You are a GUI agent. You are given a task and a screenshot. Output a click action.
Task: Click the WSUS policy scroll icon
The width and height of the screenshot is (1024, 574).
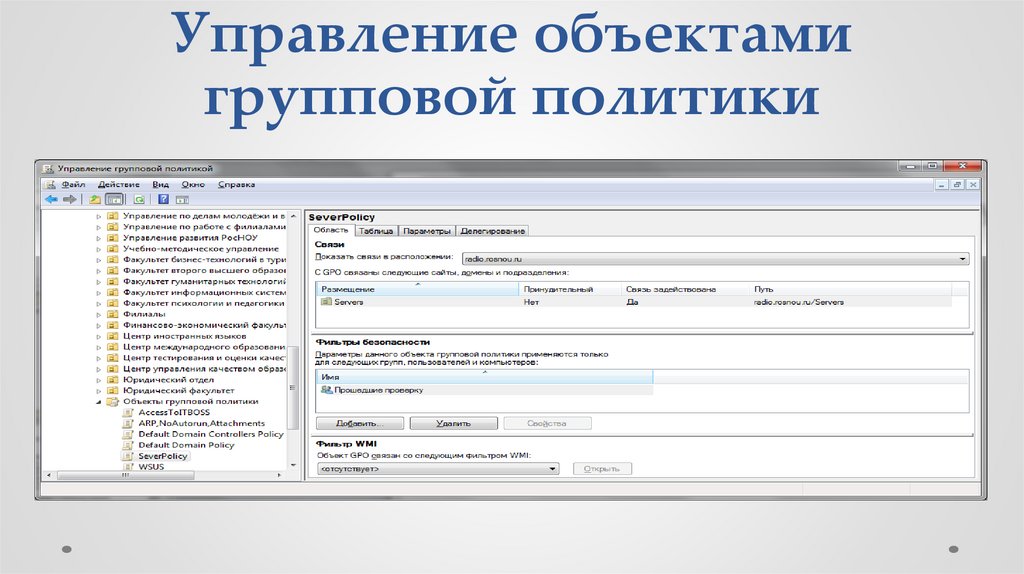pyautogui.click(x=128, y=467)
